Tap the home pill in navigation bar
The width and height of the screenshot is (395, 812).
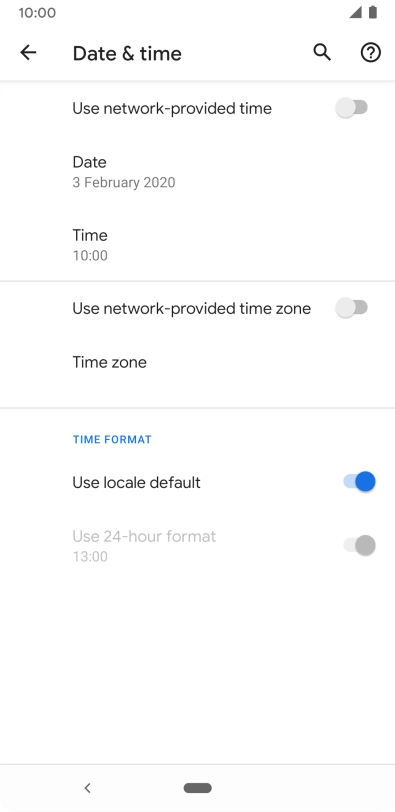tap(198, 788)
